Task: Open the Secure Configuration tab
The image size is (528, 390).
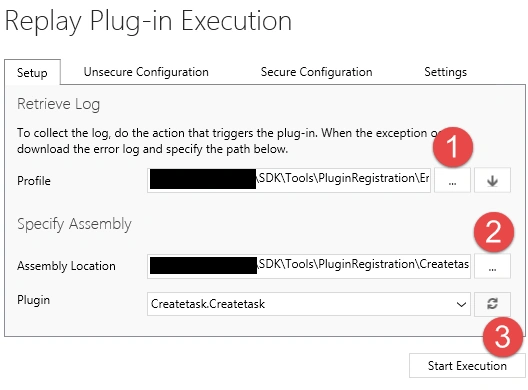Action: [x=316, y=72]
